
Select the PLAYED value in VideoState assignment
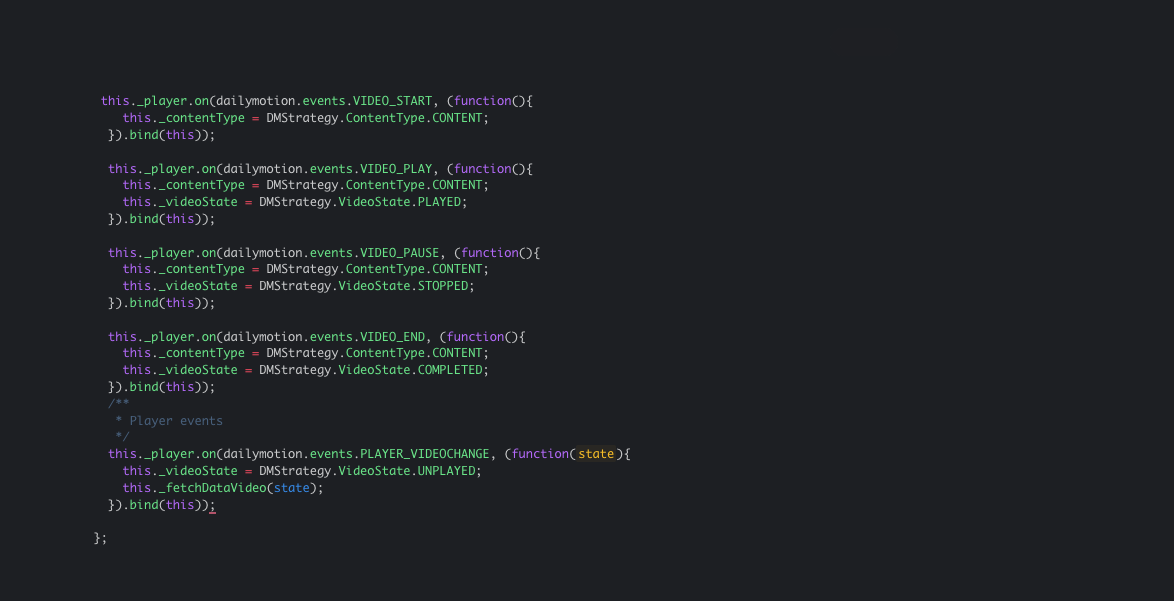440,202
